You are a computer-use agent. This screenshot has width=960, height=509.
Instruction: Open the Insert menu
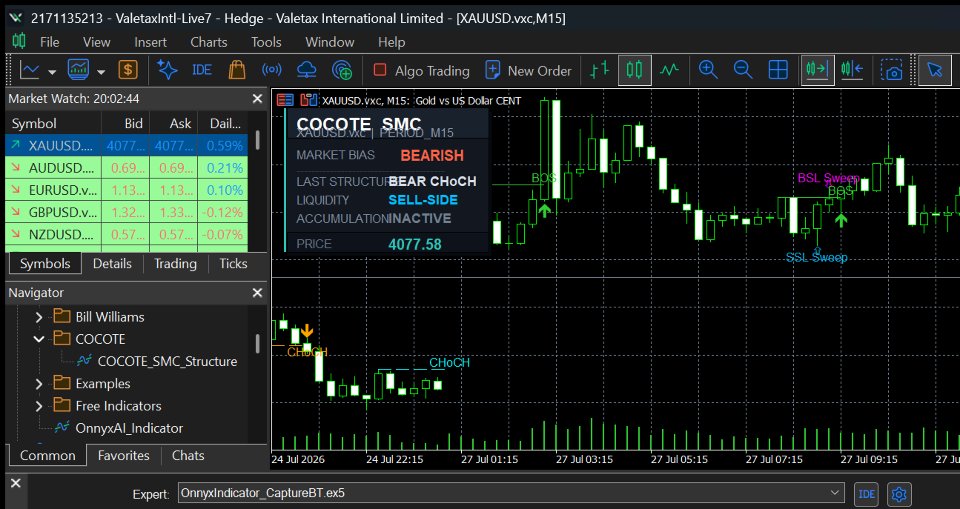coord(151,42)
